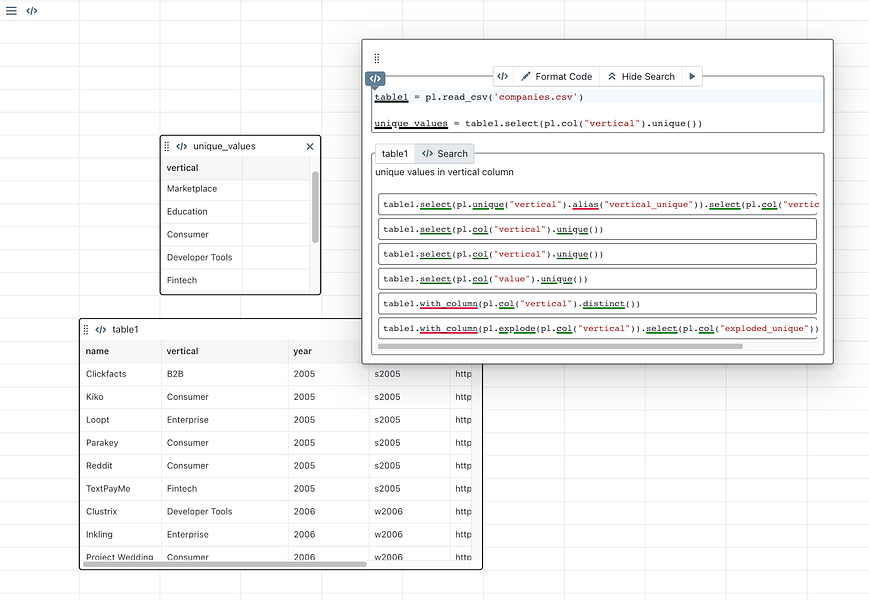Image resolution: width=869 pixels, height=600 pixels.
Task: Select the Inkling cell in table1
Action: coord(121,535)
